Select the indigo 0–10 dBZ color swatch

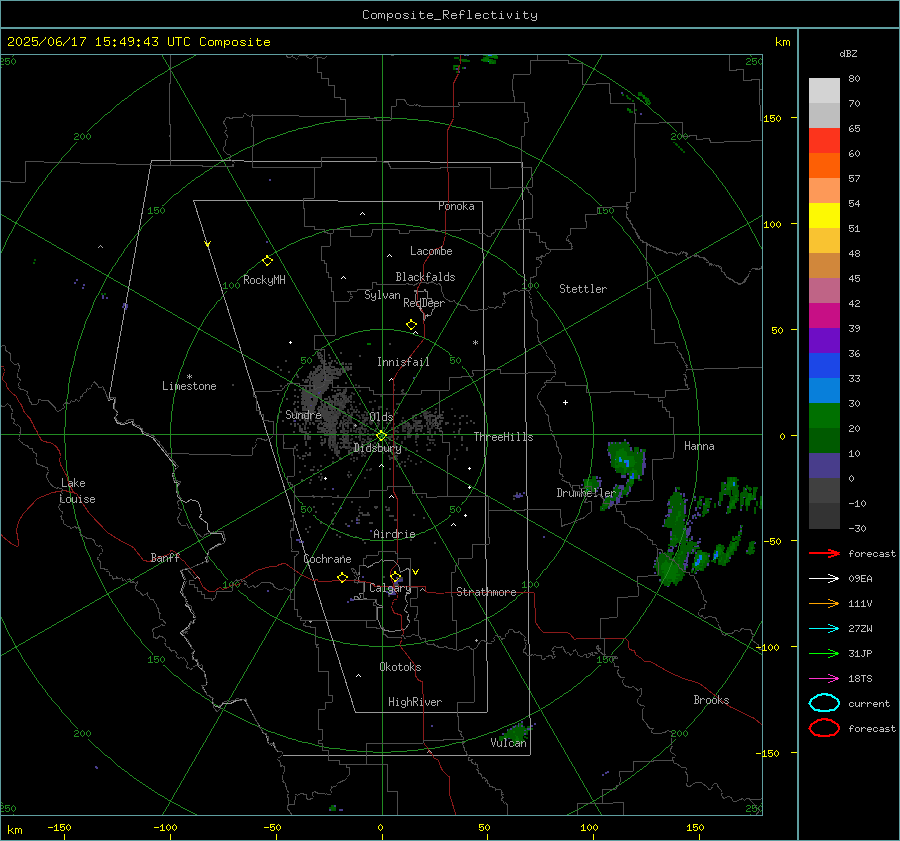[x=824, y=466]
